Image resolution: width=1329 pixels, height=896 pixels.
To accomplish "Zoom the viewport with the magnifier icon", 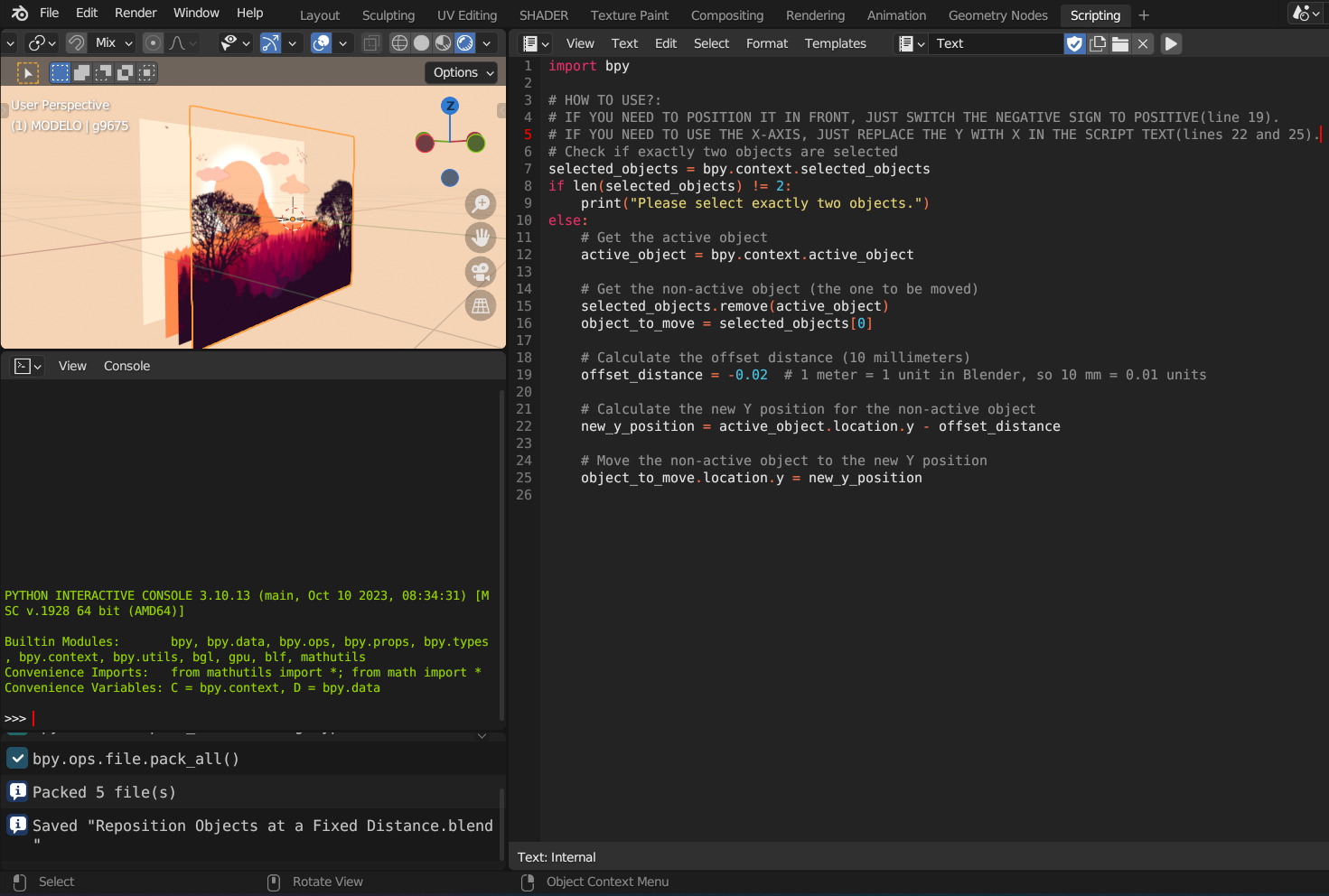I will [x=481, y=204].
